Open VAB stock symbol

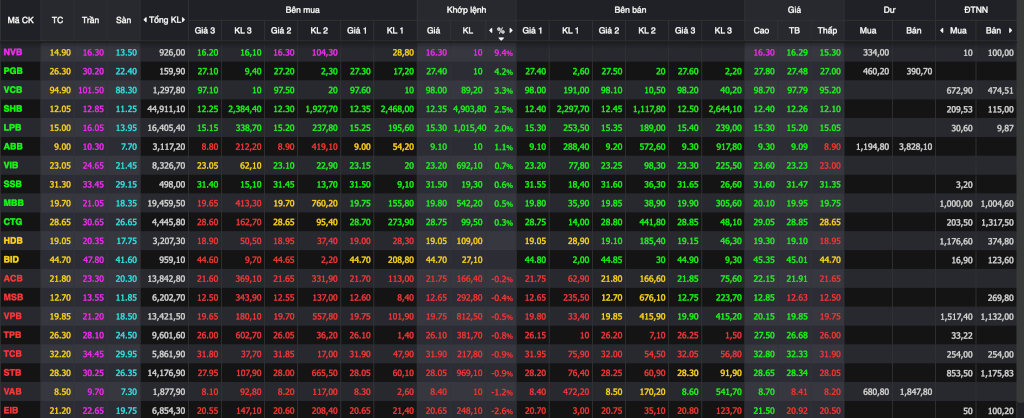[x=12, y=391]
